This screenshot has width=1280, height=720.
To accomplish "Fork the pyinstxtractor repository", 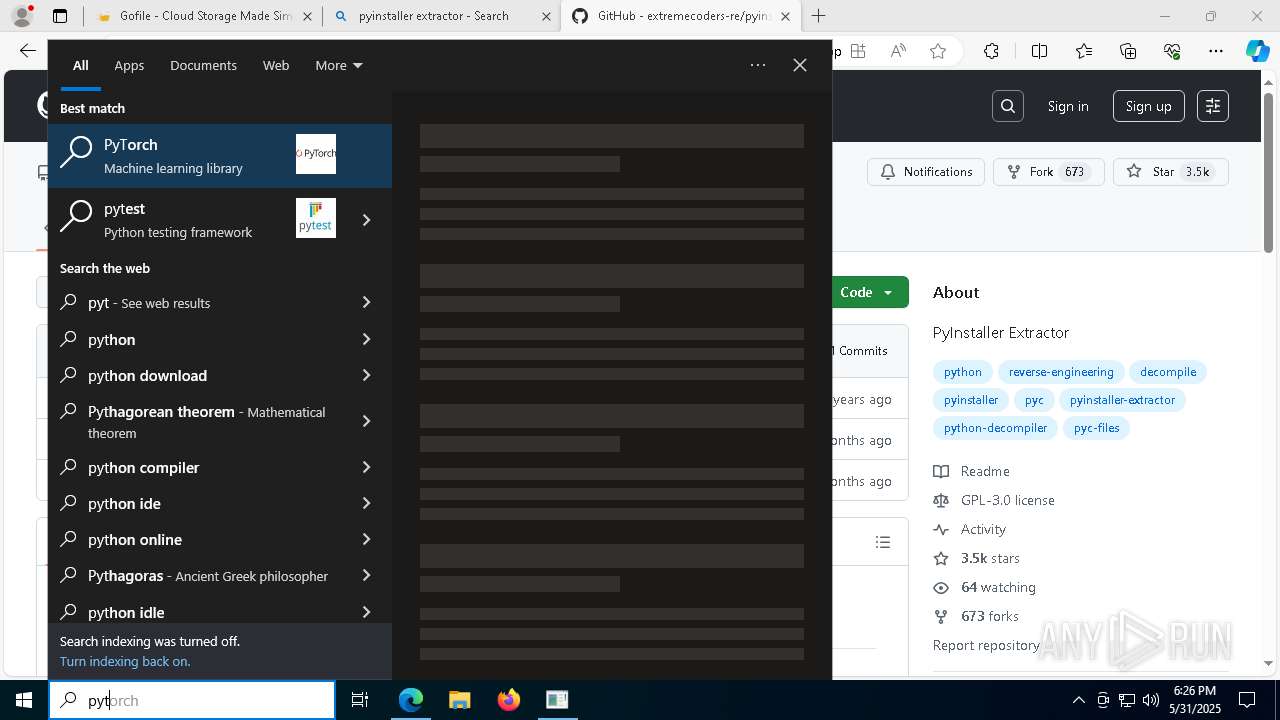I will click(x=1048, y=172).
